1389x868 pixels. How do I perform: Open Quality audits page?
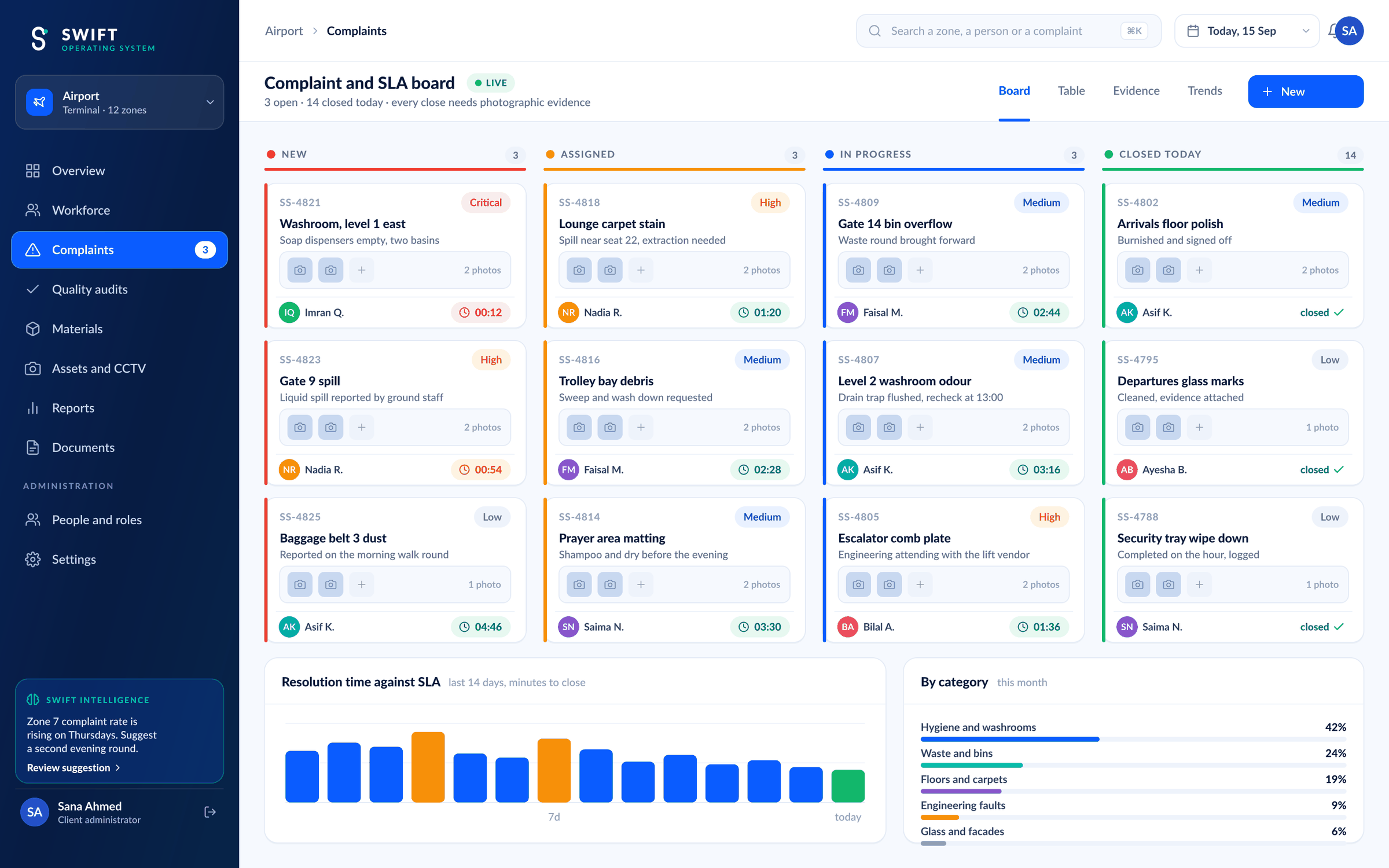[x=119, y=289]
